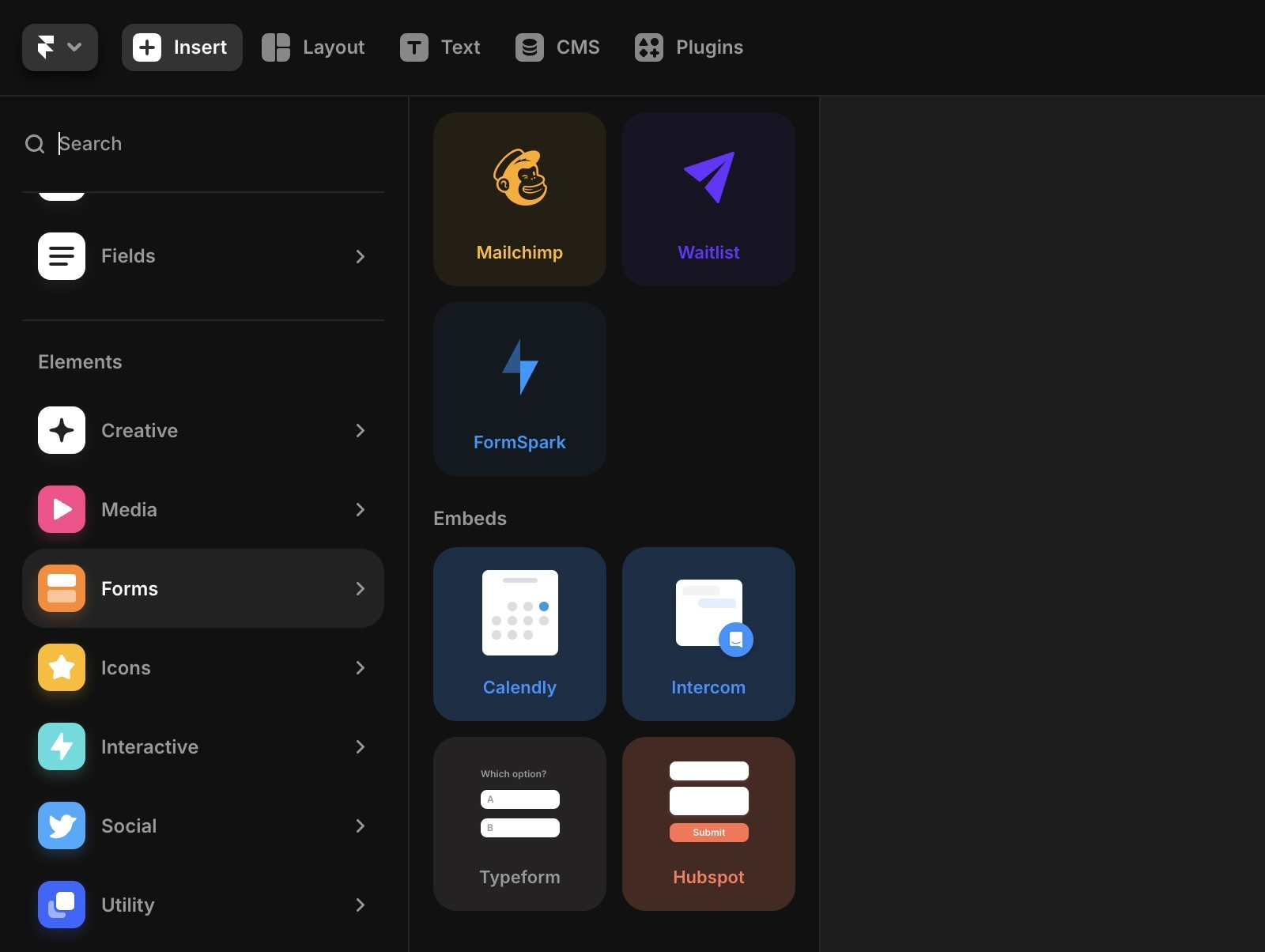Click the Icons star icon
Screen dimensions: 1265x952
point(62,667)
